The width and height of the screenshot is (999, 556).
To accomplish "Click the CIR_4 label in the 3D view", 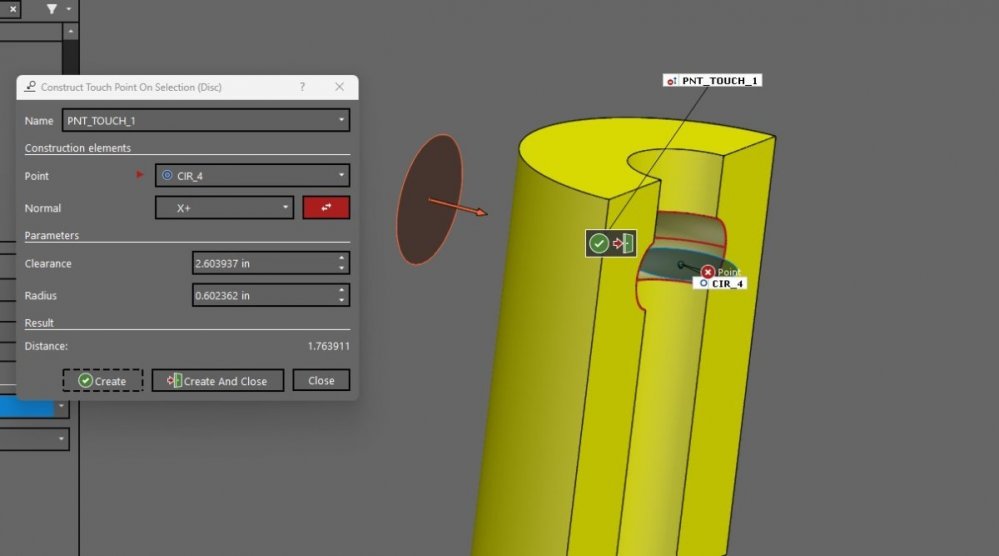I will click(726, 284).
